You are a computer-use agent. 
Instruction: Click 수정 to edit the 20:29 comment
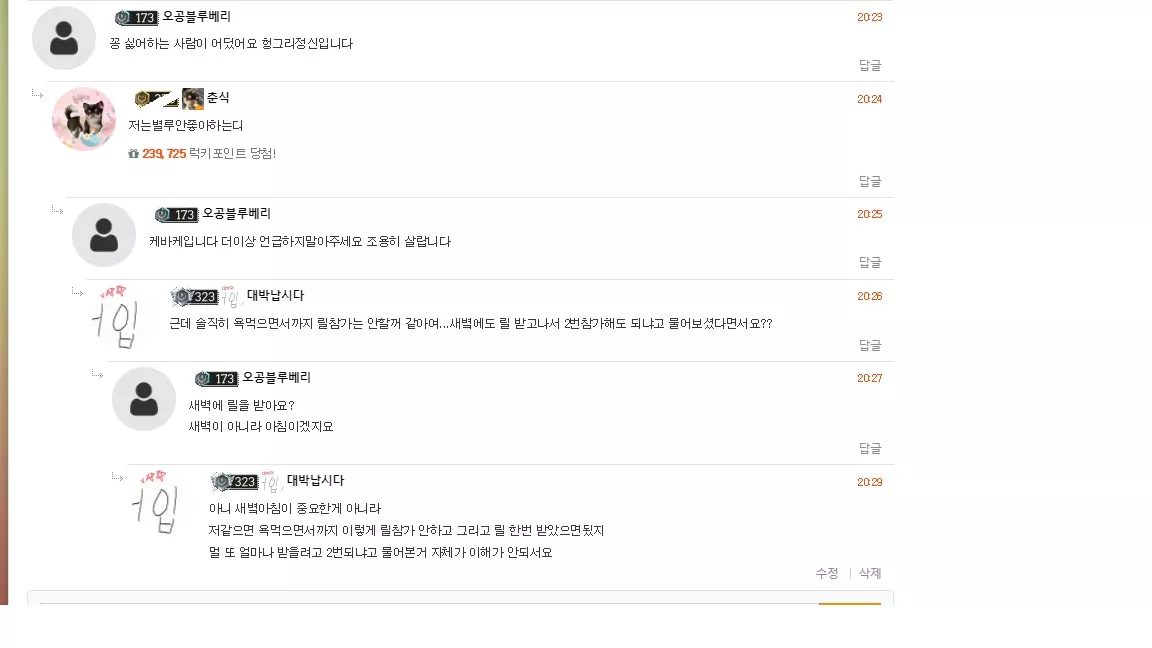827,573
